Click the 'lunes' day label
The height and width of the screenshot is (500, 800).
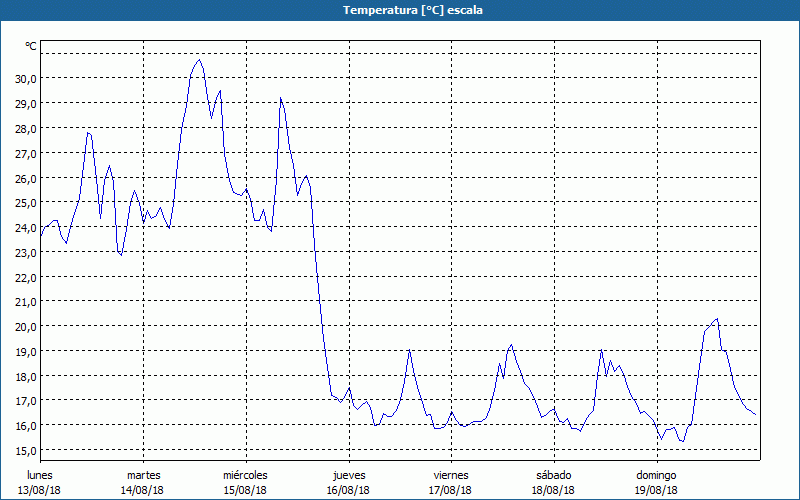pyautogui.click(x=40, y=476)
